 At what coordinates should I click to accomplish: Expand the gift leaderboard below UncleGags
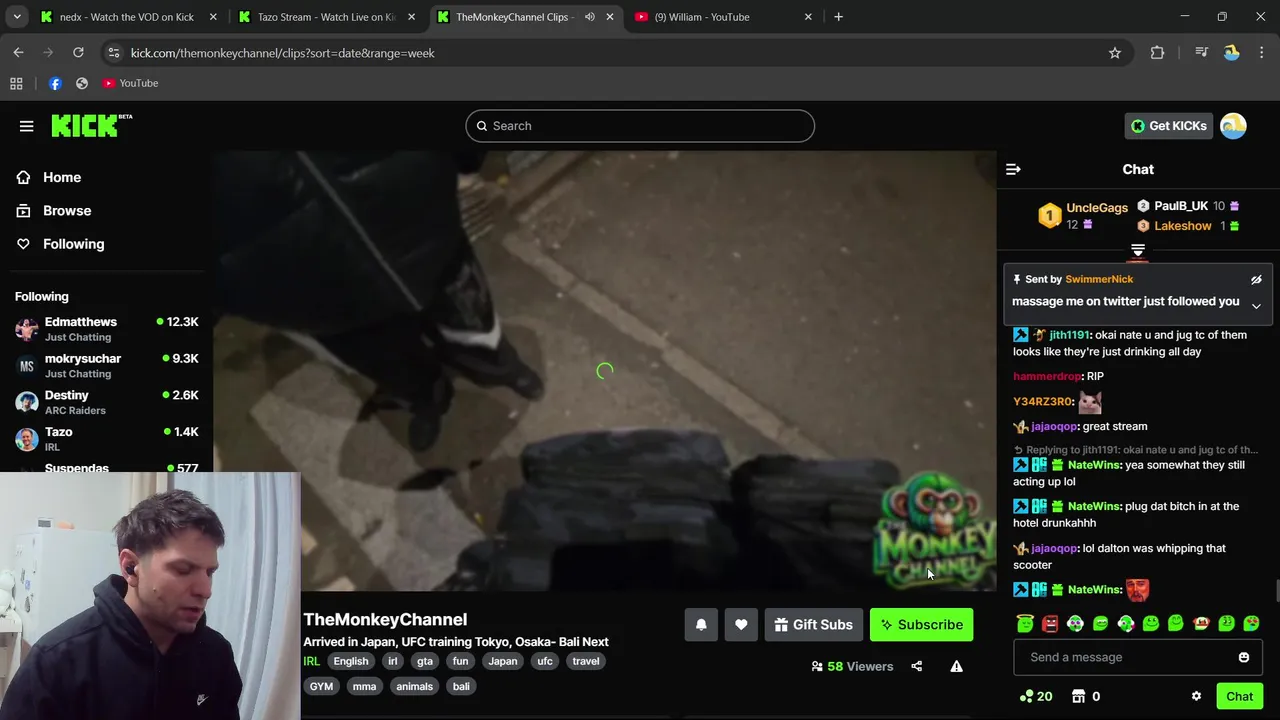coord(1138,250)
